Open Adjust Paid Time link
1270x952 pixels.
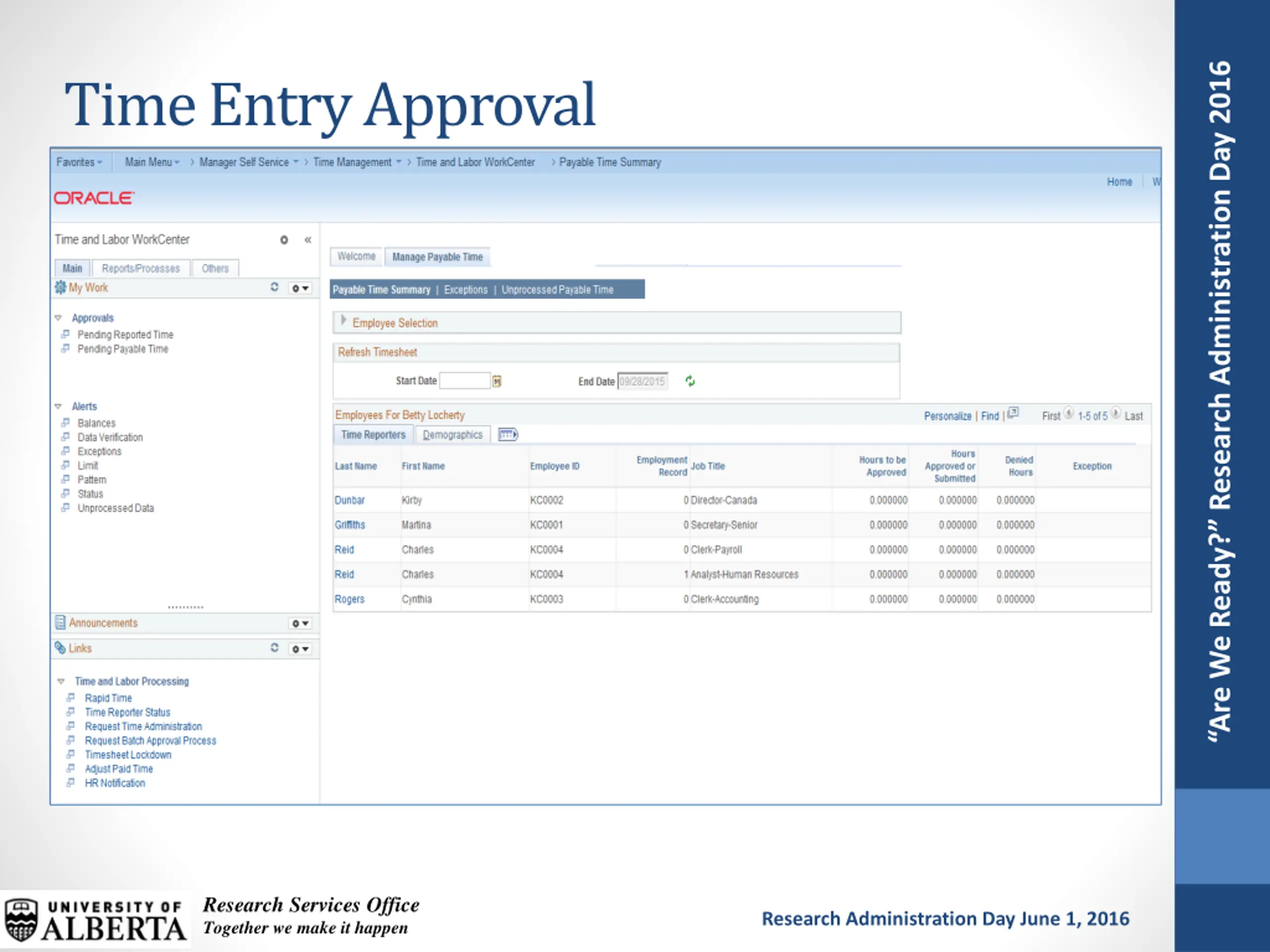(x=119, y=769)
